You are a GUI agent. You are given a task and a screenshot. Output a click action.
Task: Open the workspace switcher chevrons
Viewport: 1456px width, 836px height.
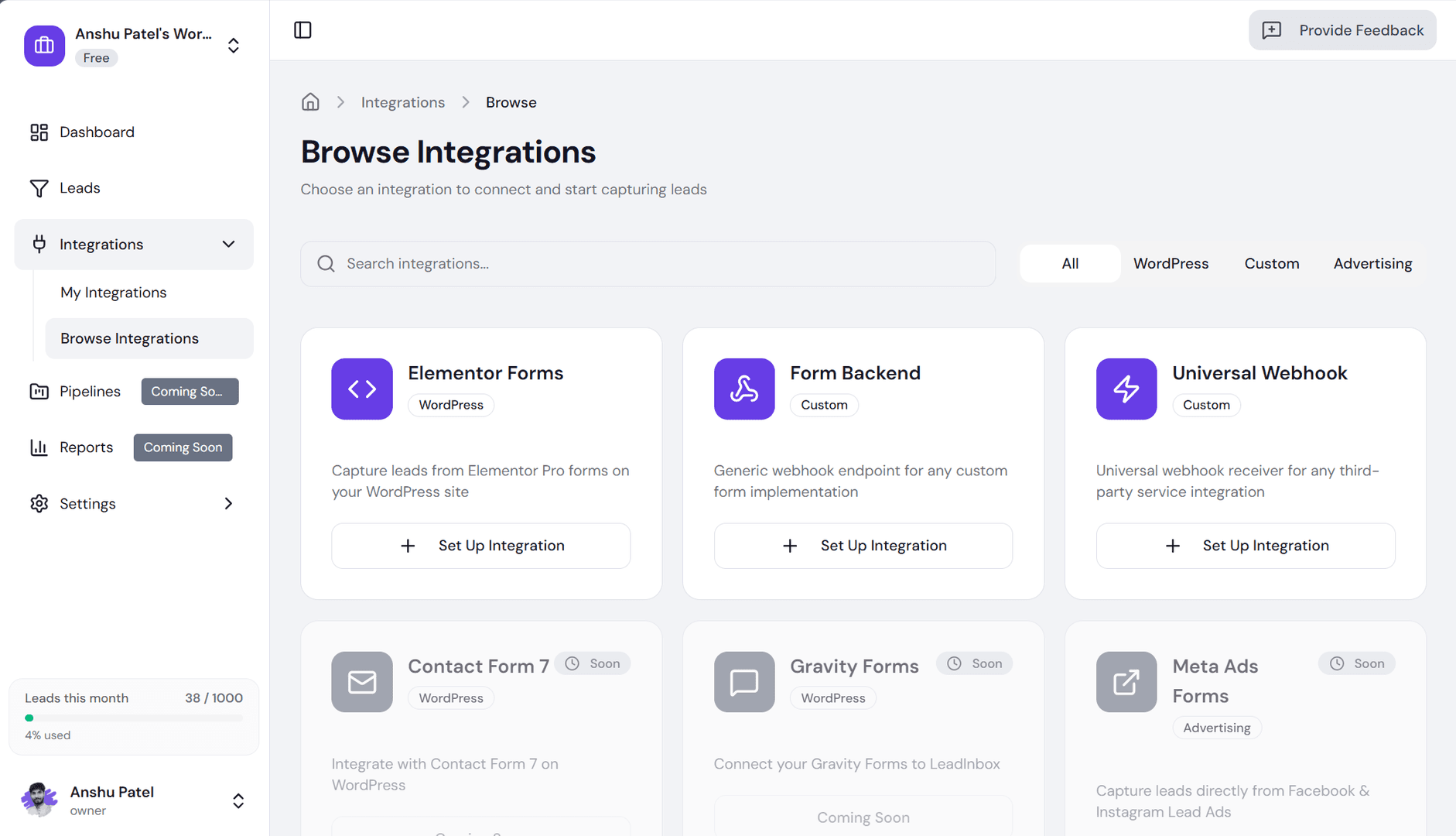click(234, 46)
